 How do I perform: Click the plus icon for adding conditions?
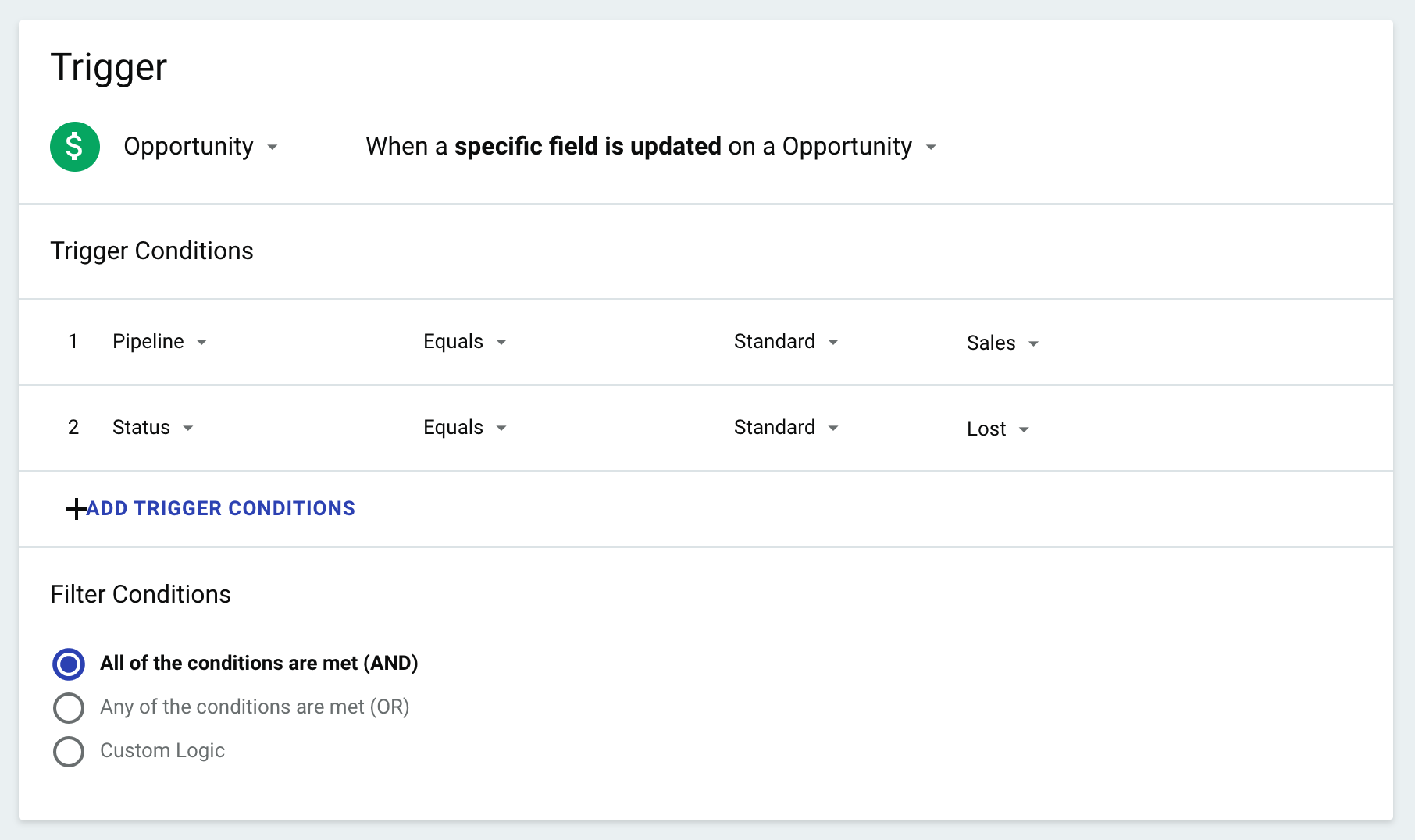click(x=76, y=509)
